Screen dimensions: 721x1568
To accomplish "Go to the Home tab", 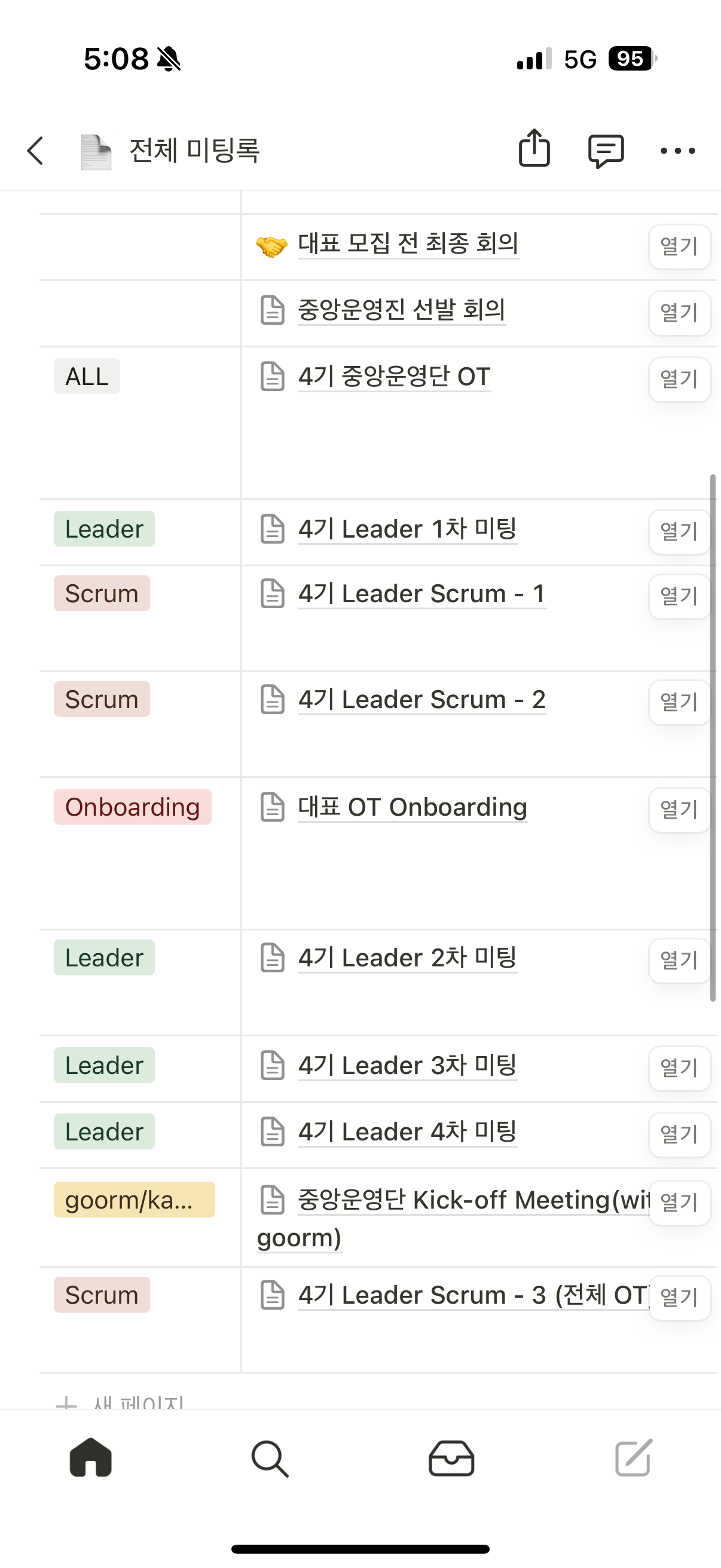I will (91, 1458).
